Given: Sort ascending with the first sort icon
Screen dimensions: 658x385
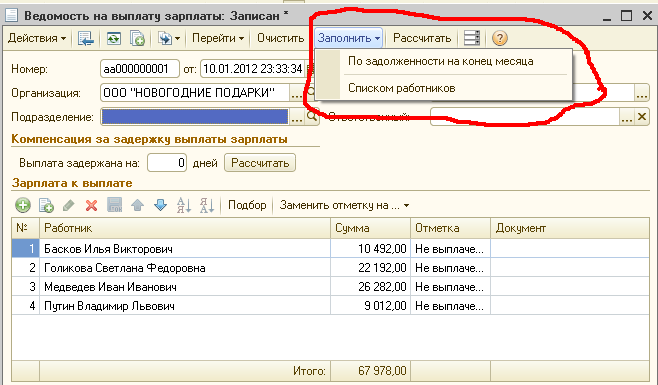Looking at the screenshot, I should tap(184, 205).
